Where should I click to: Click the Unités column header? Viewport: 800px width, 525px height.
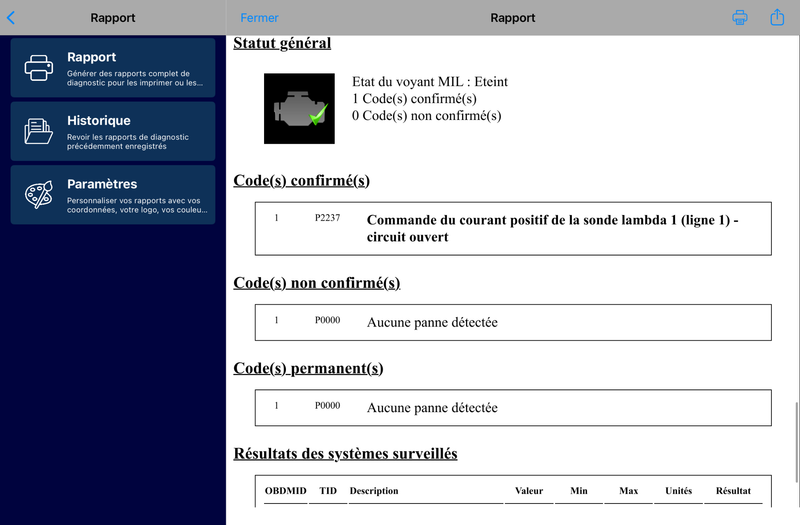coord(679,491)
